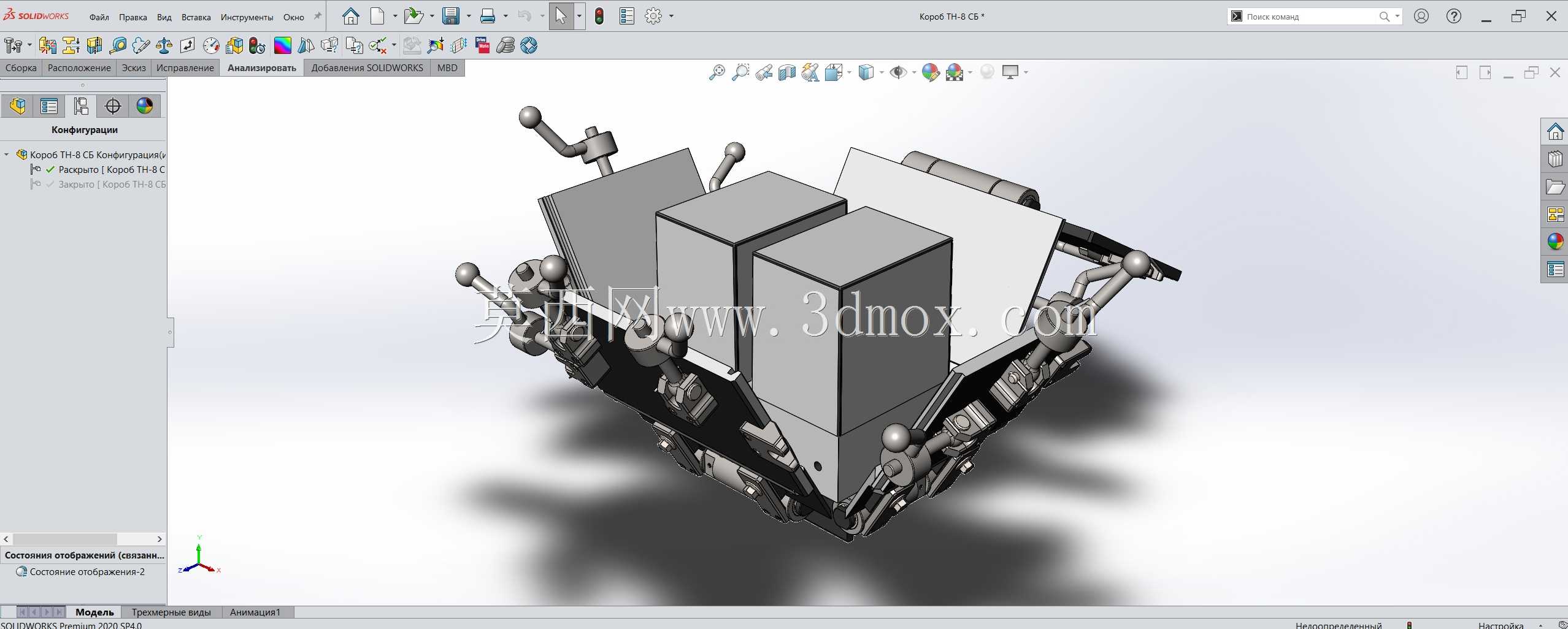The image size is (1568, 629).
Task: Collapse the left panel with side handle
Action: click(170, 332)
